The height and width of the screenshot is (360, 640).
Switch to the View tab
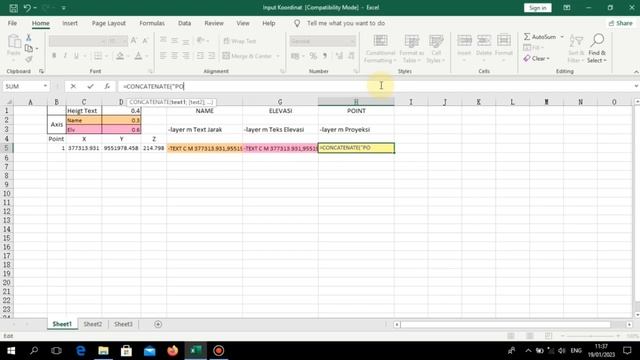[243, 23]
